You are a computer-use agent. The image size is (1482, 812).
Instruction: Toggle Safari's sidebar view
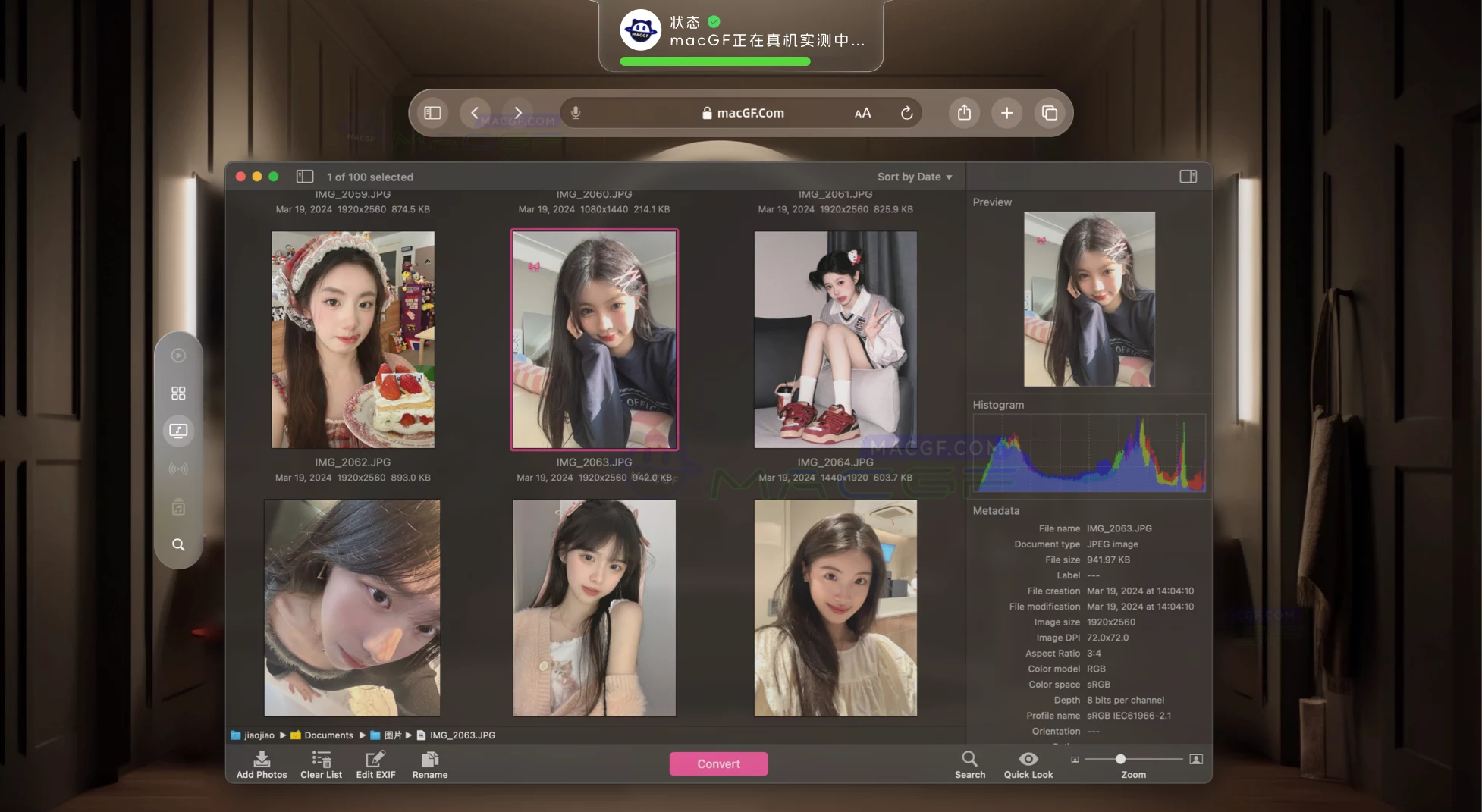click(x=432, y=112)
